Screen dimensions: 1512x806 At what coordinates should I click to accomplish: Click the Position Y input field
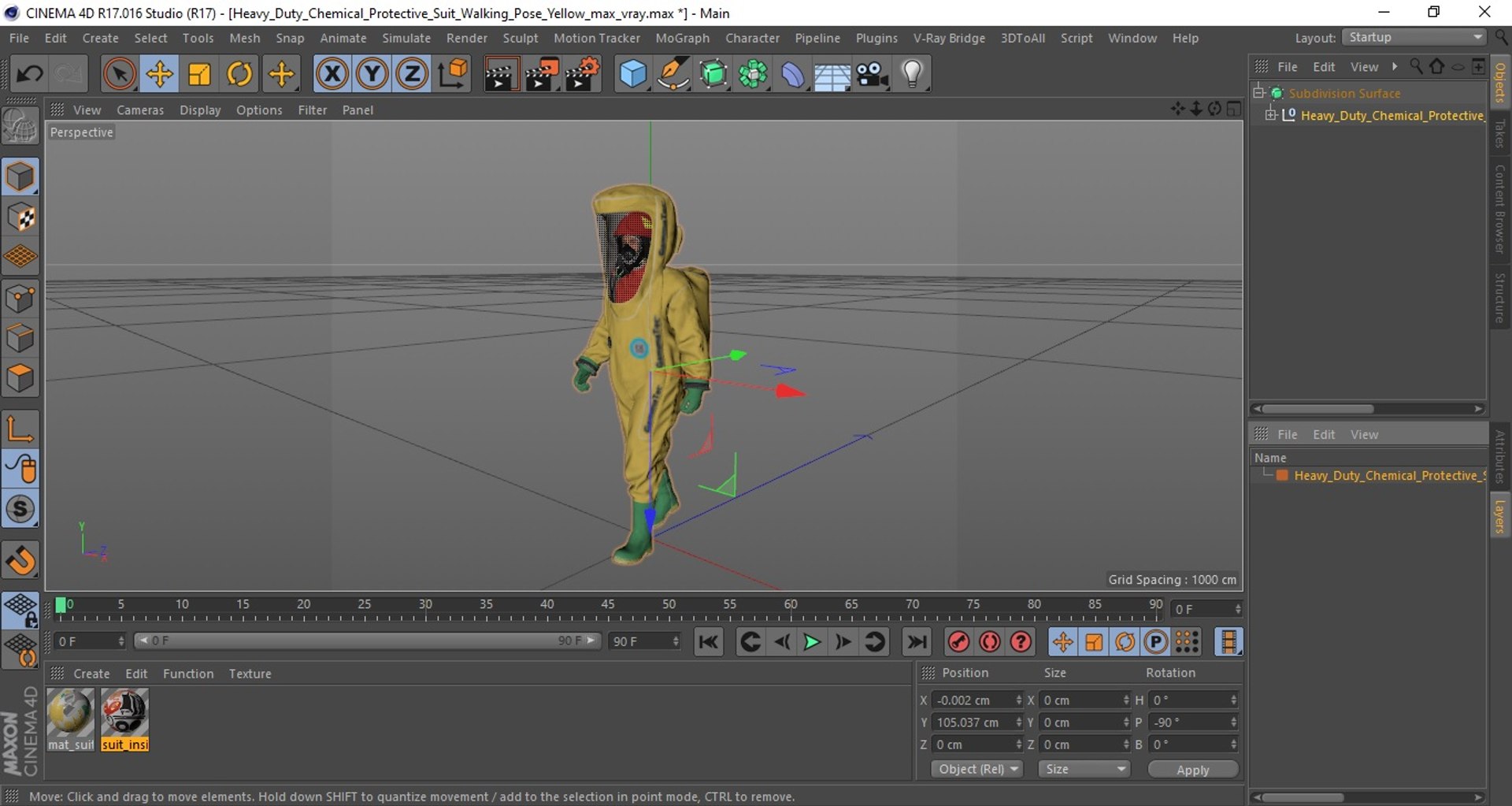(x=977, y=722)
